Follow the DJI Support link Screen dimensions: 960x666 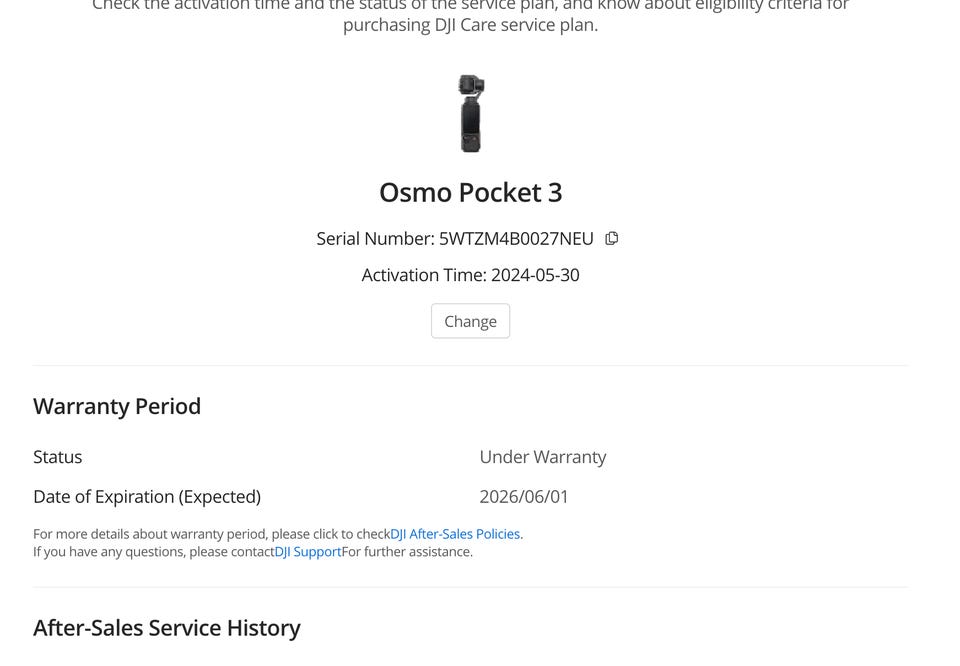(308, 551)
